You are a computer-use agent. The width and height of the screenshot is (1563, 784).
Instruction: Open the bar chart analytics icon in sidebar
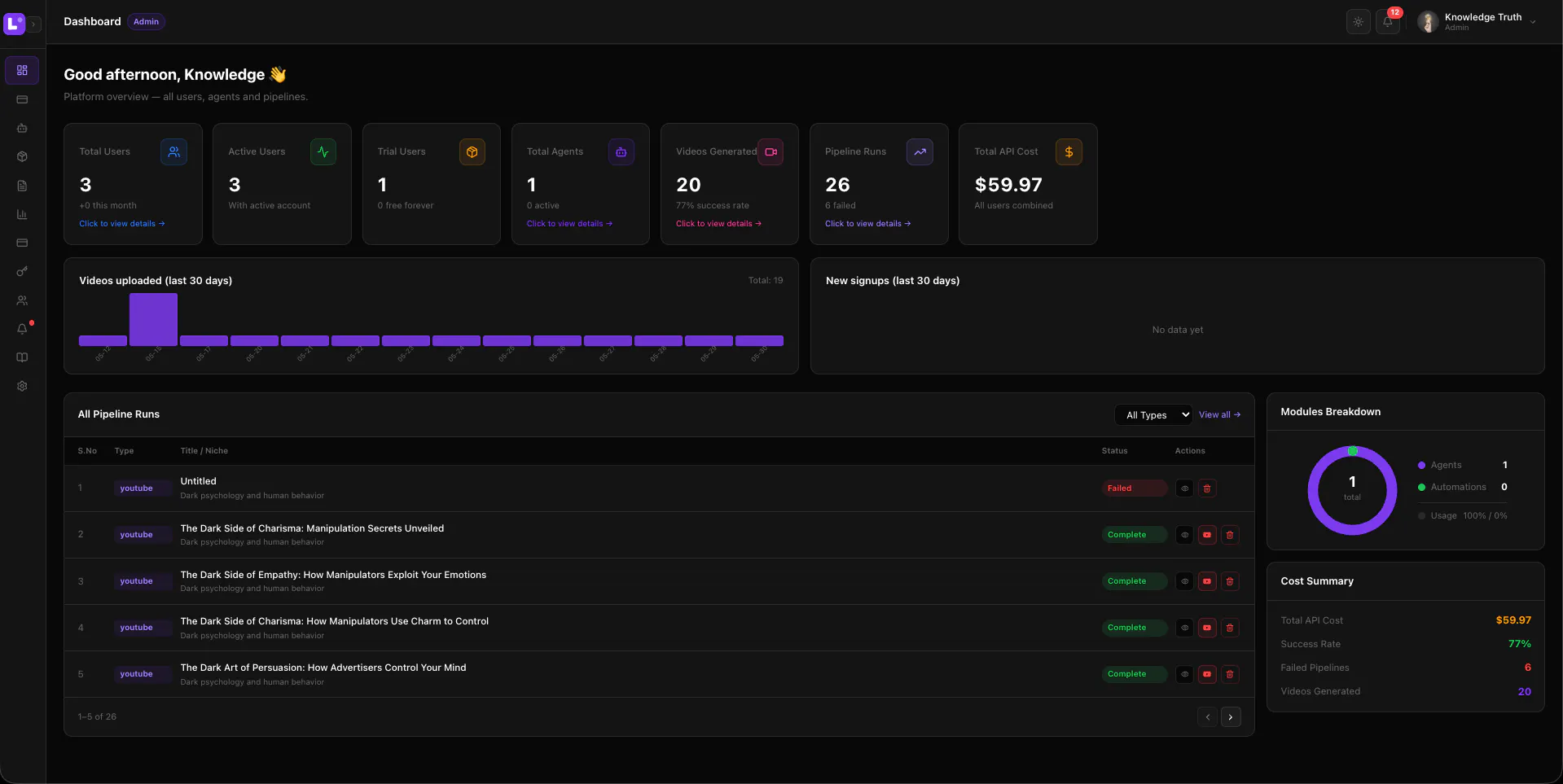[22, 214]
